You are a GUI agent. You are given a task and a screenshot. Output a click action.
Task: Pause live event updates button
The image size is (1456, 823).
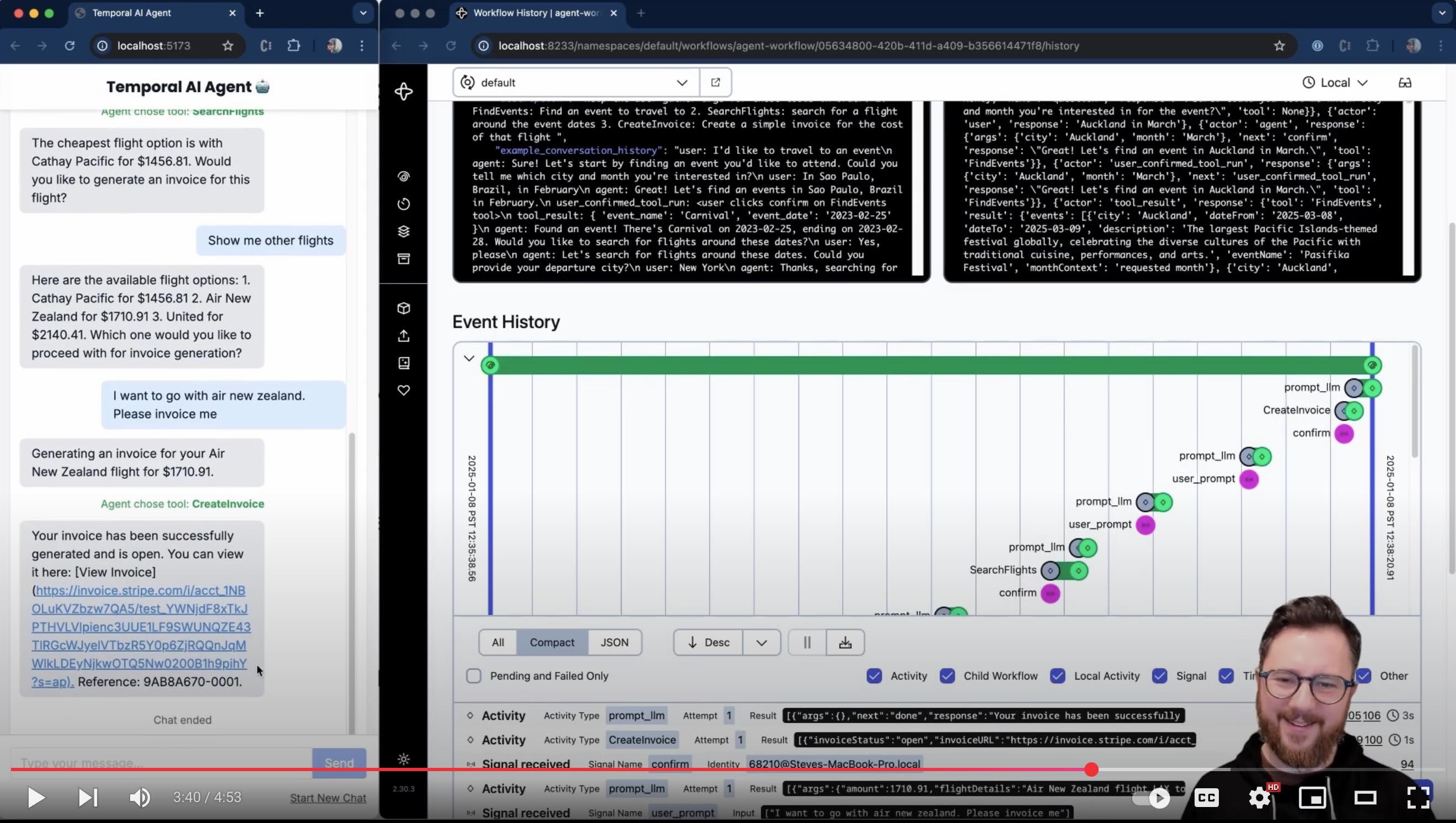tap(806, 643)
